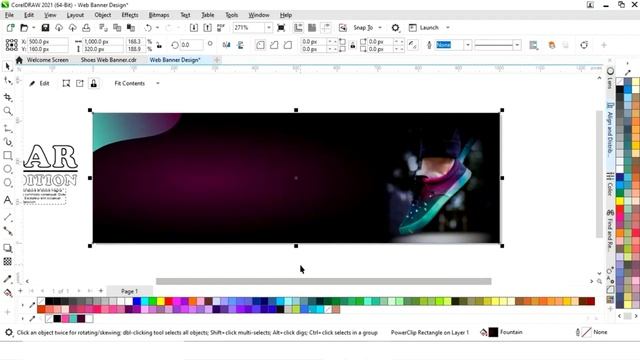640x360 pixels.
Task: Select the Crop tool
Action: click(8, 97)
